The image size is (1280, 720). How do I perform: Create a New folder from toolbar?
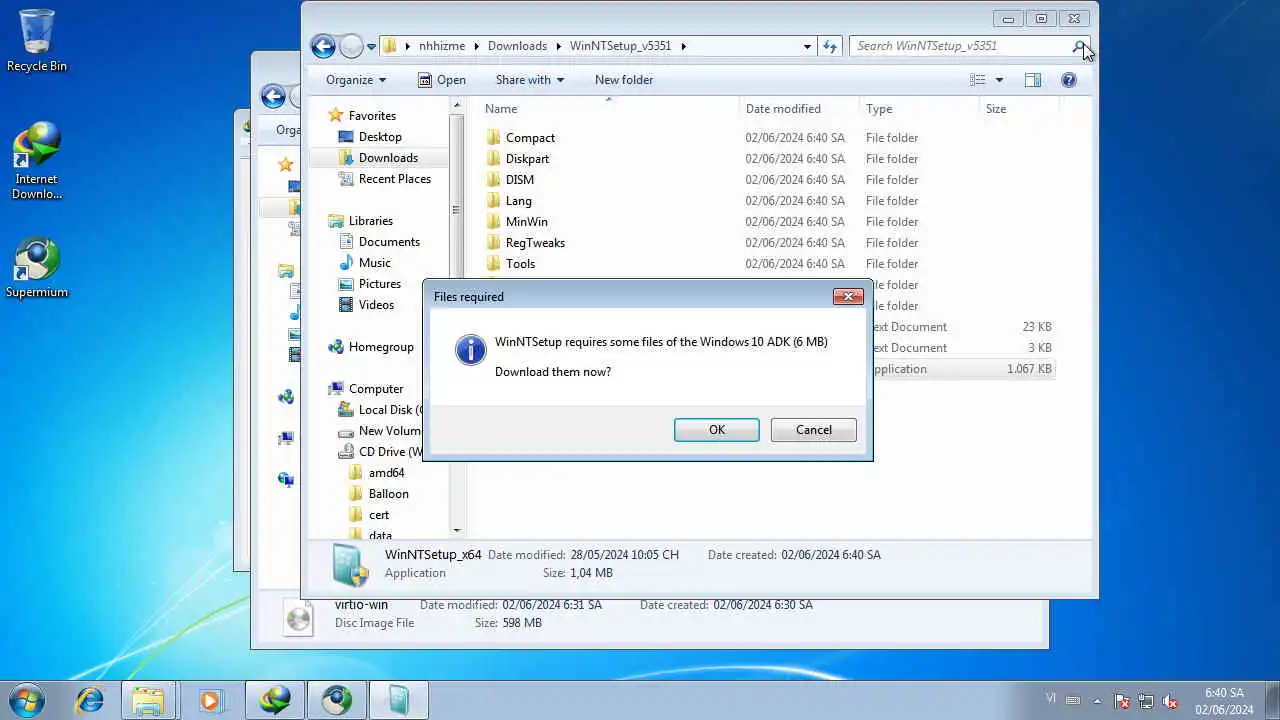click(623, 80)
